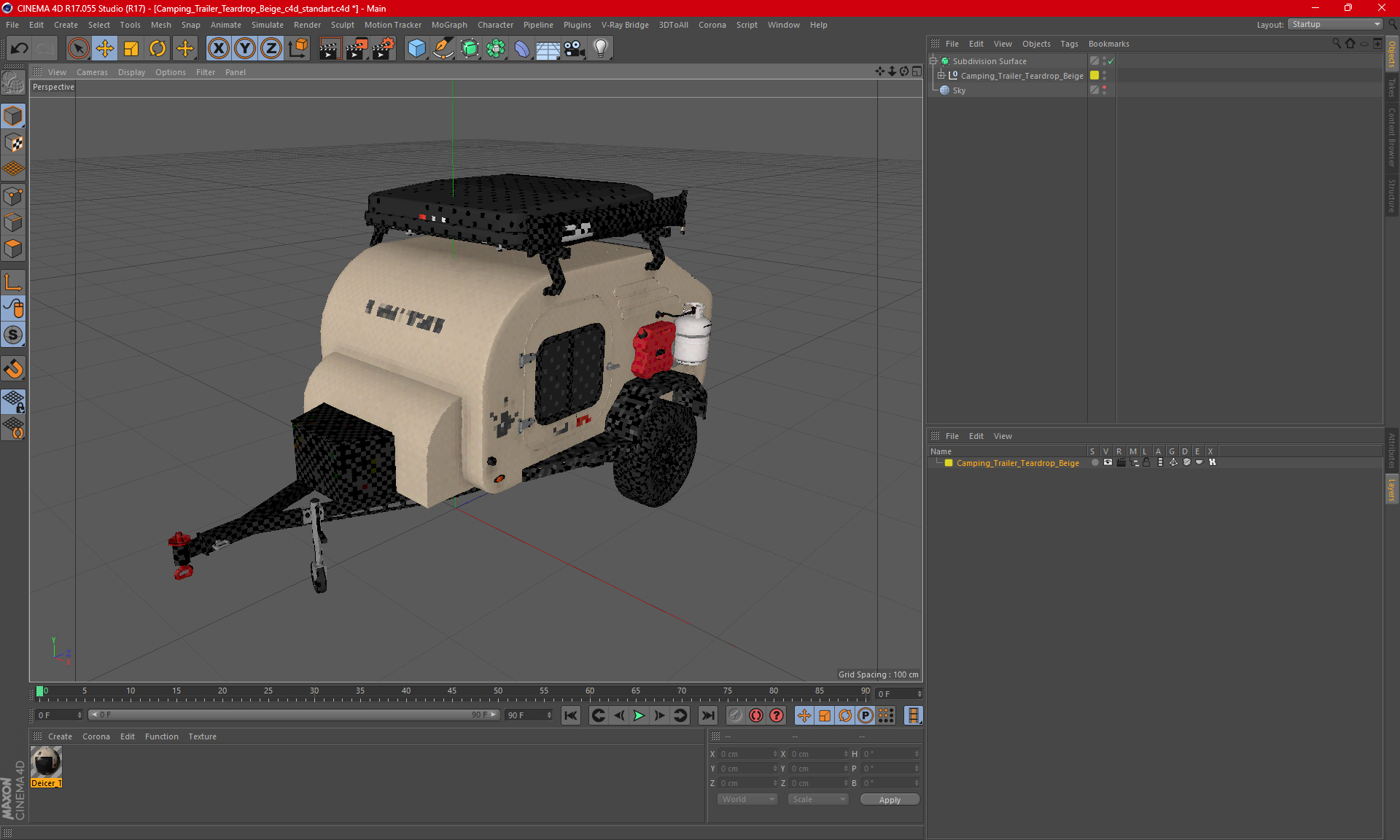Viewport: 1400px width, 840px height.
Task: Click the yellow layer color swatch
Action: click(949, 463)
